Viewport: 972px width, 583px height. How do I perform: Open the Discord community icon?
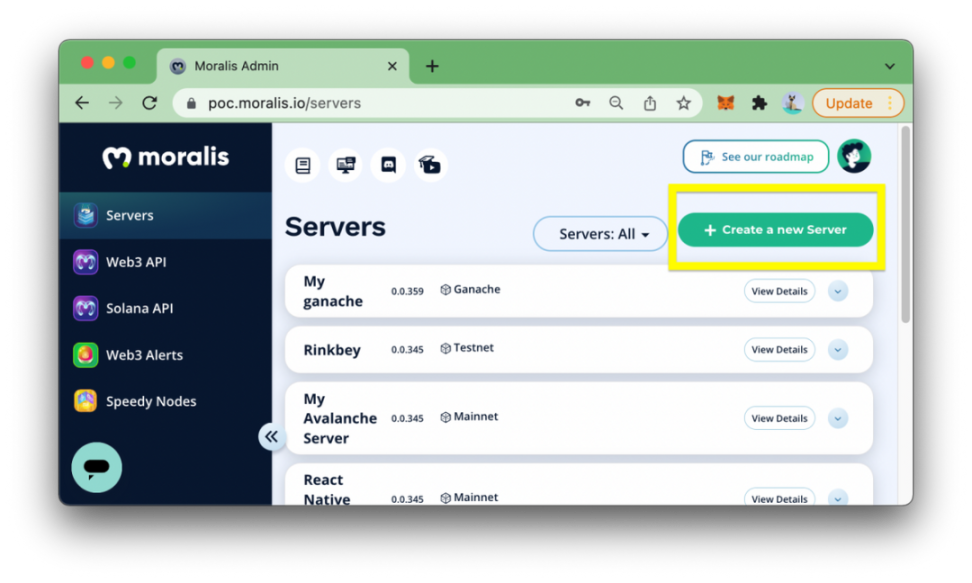coord(388,165)
